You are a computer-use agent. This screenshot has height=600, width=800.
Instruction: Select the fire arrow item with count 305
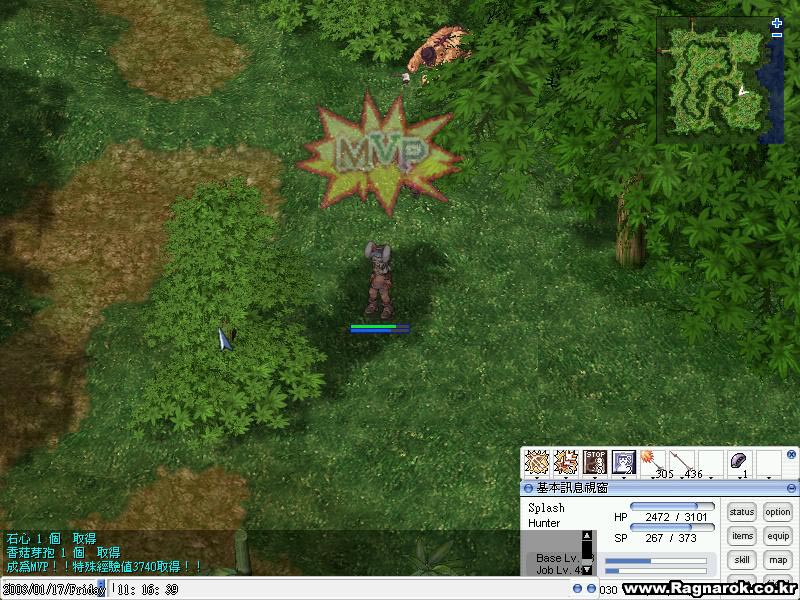tap(653, 462)
